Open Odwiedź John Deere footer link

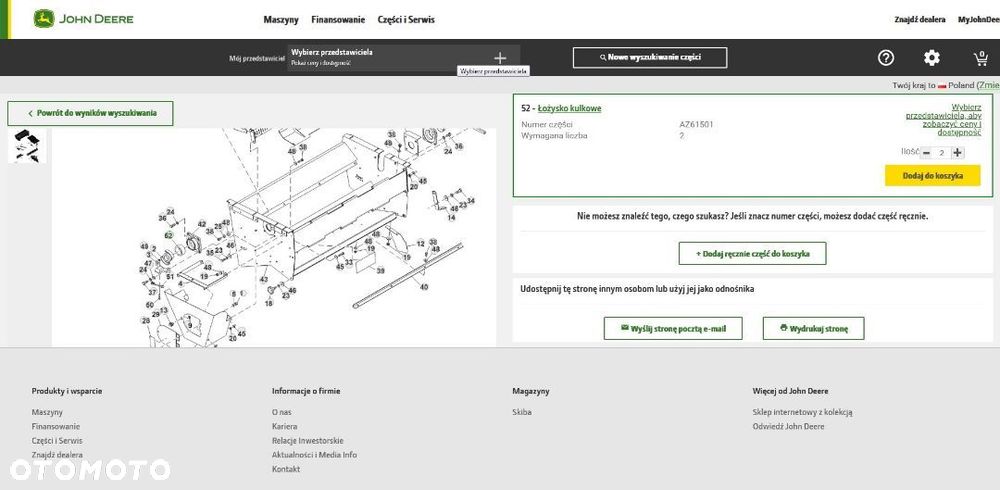coord(788,426)
